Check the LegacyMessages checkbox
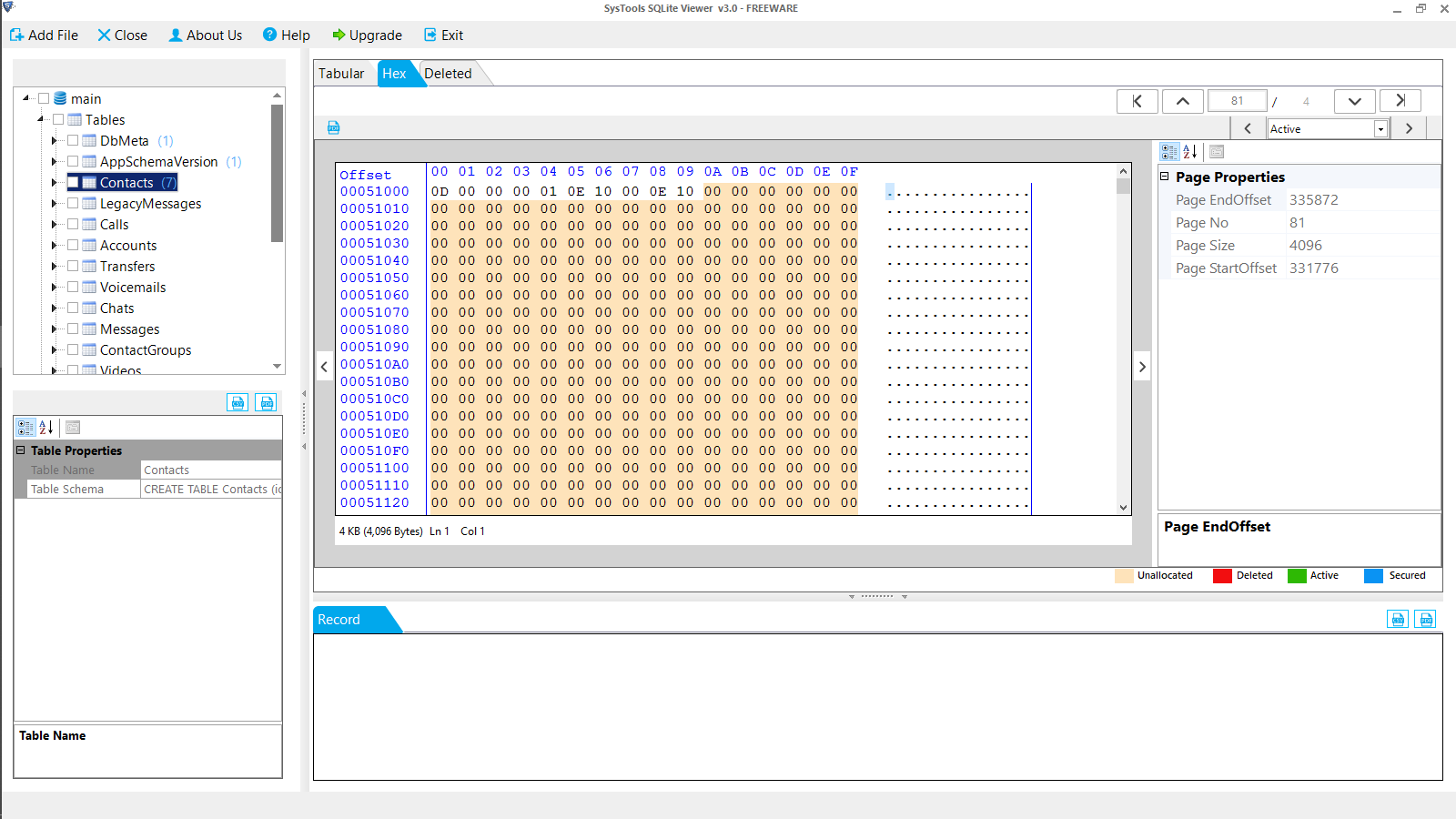The image size is (1456, 819). tap(73, 203)
